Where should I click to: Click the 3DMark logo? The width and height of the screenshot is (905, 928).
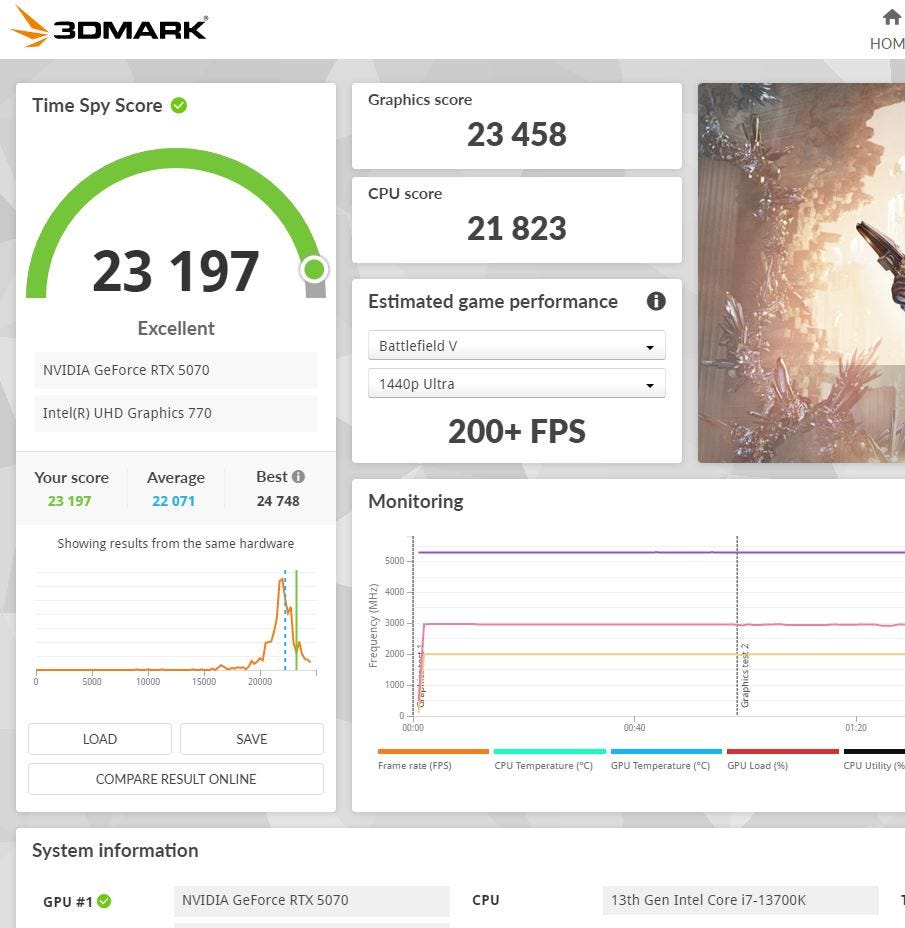109,27
